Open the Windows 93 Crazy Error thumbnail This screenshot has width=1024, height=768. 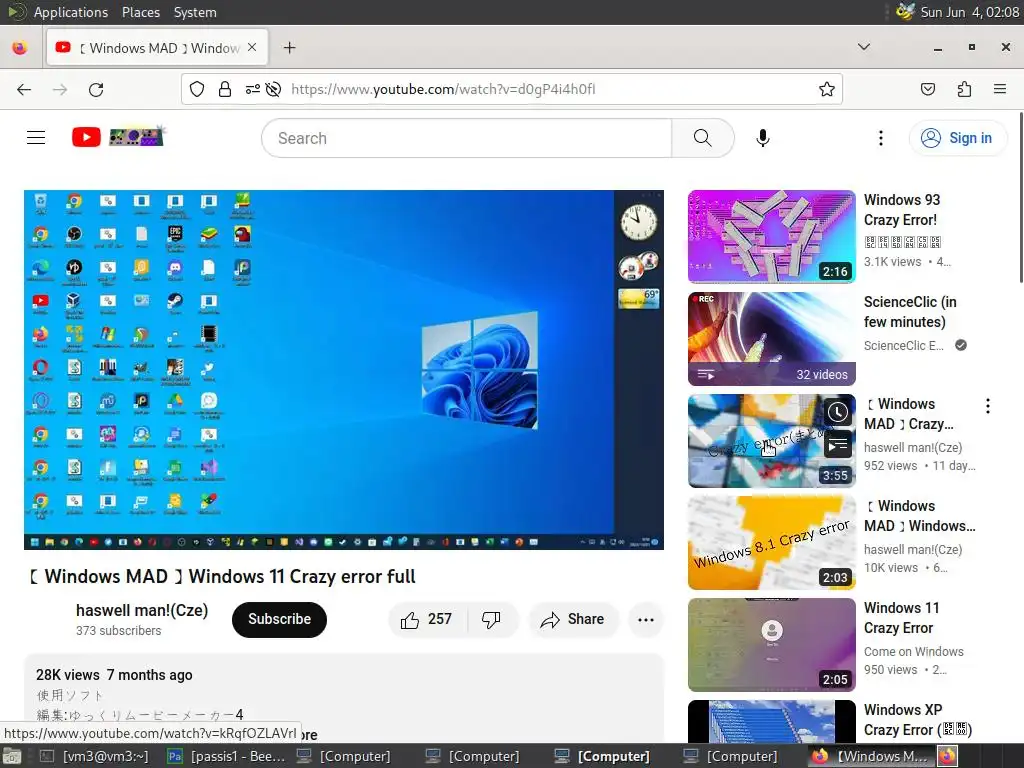click(771, 236)
